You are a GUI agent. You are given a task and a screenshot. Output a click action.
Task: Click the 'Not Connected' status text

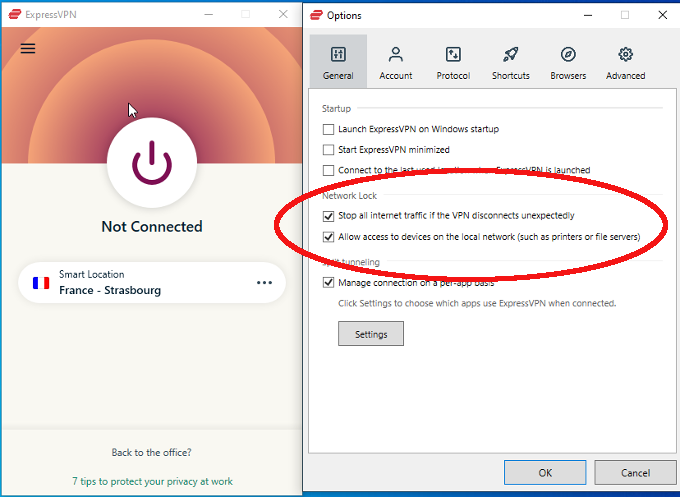point(152,226)
